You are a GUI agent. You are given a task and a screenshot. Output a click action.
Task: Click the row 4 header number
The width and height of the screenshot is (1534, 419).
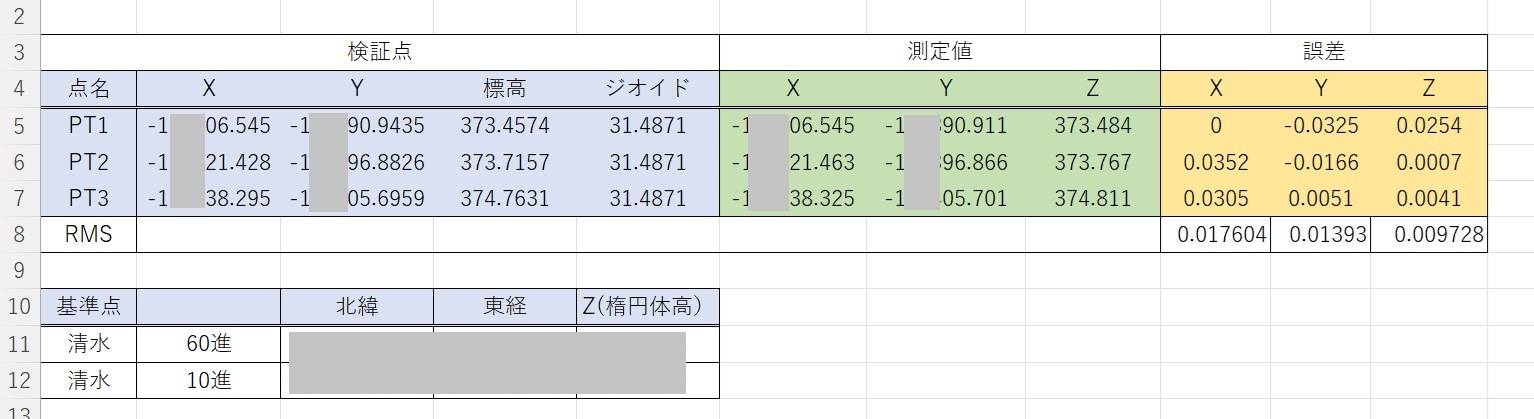coord(20,89)
